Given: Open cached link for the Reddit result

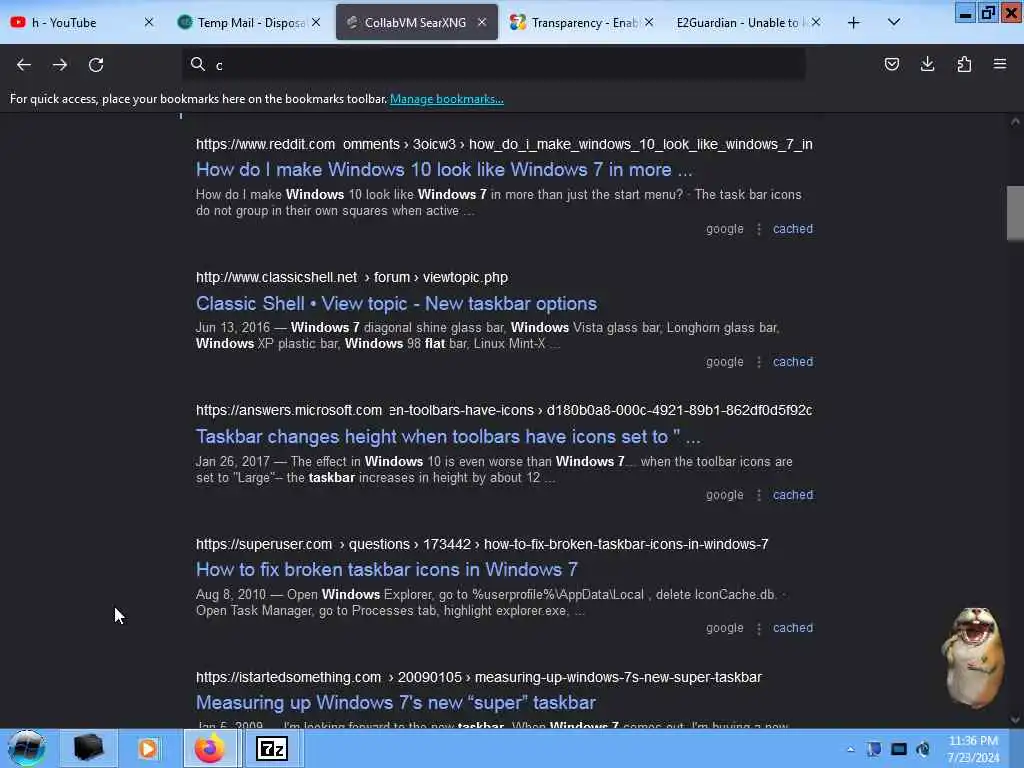Looking at the screenshot, I should pos(793,229).
